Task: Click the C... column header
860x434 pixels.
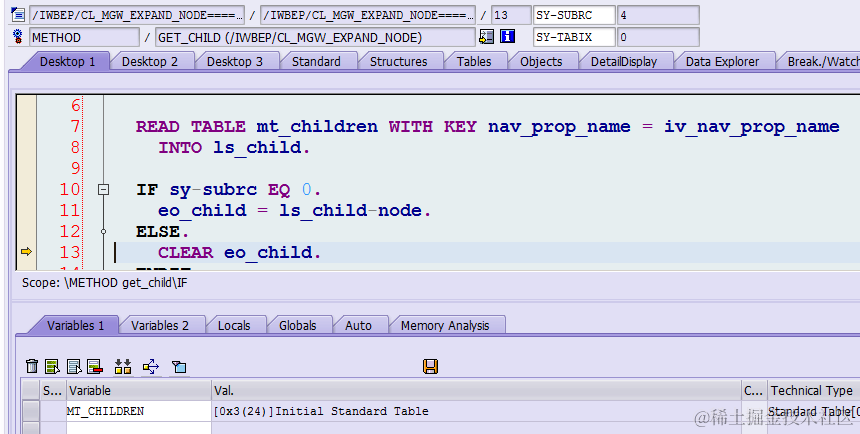Action: pyautogui.click(x=754, y=390)
